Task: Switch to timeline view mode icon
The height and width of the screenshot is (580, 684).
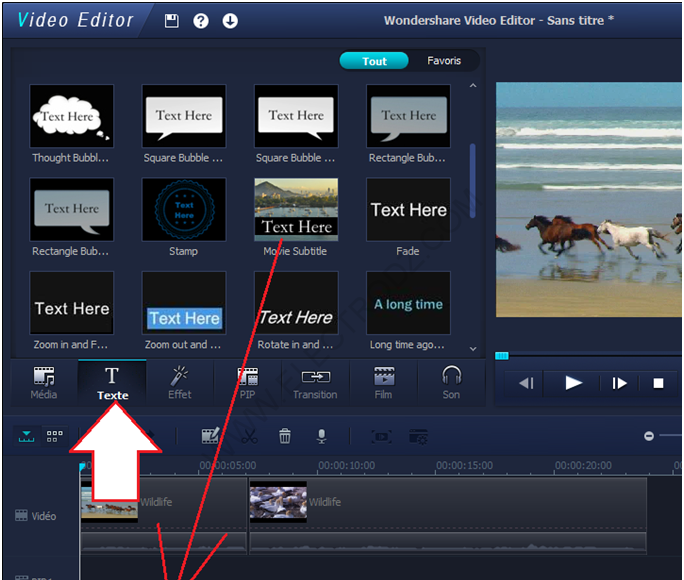Action: pyautogui.click(x=27, y=436)
